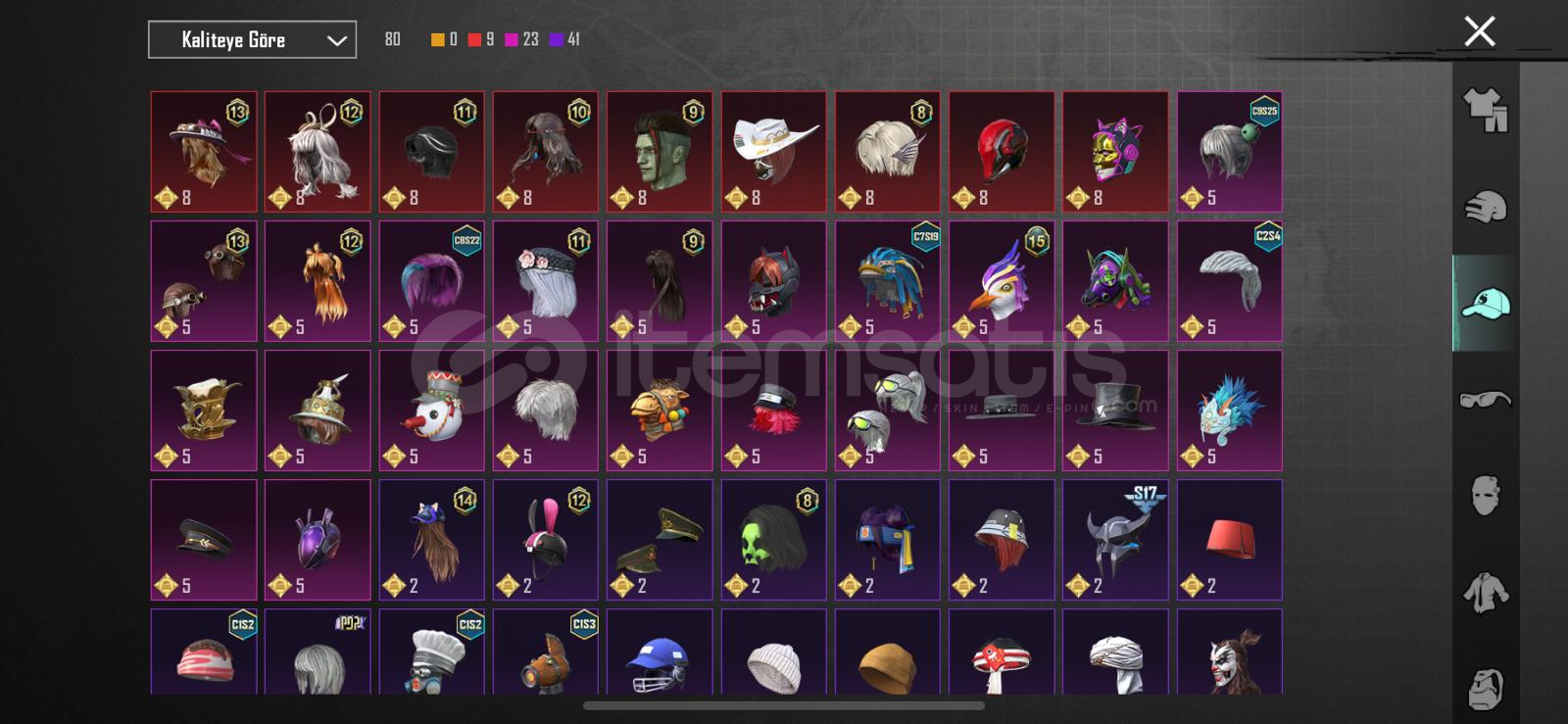Expand the Kaliteye Göre sort dropdown
The image size is (1568, 724).
[252, 40]
